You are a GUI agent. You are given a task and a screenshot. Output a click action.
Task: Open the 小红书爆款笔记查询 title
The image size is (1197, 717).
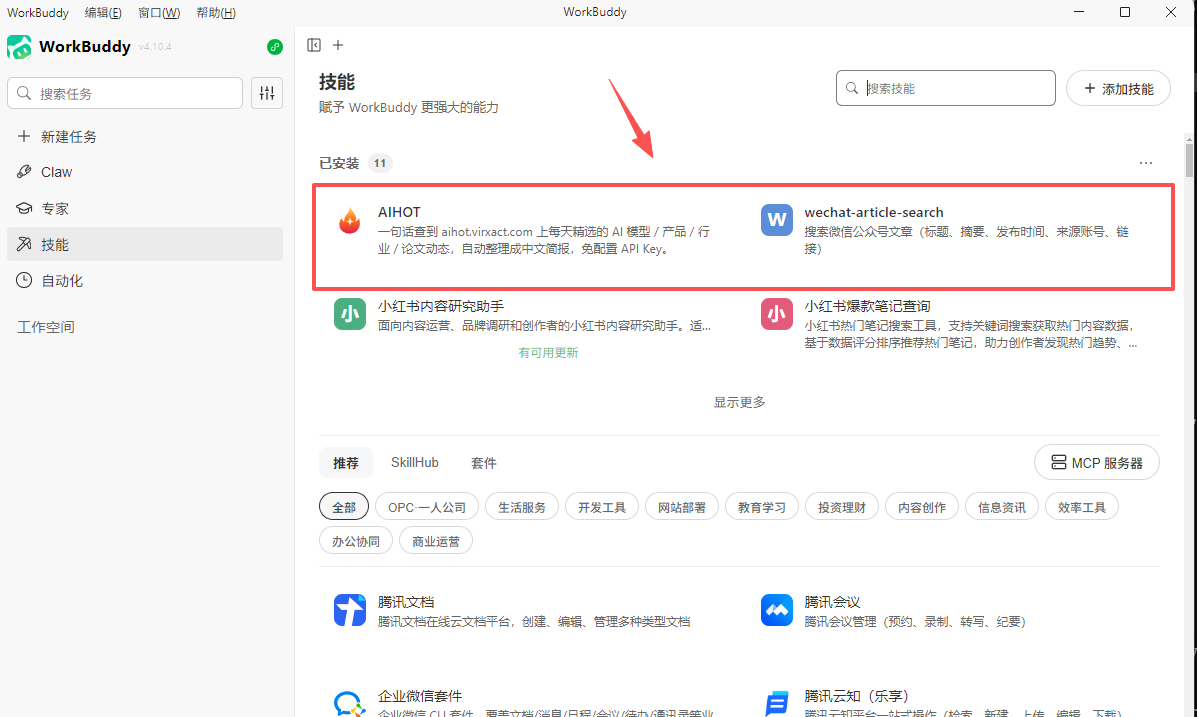(x=867, y=306)
